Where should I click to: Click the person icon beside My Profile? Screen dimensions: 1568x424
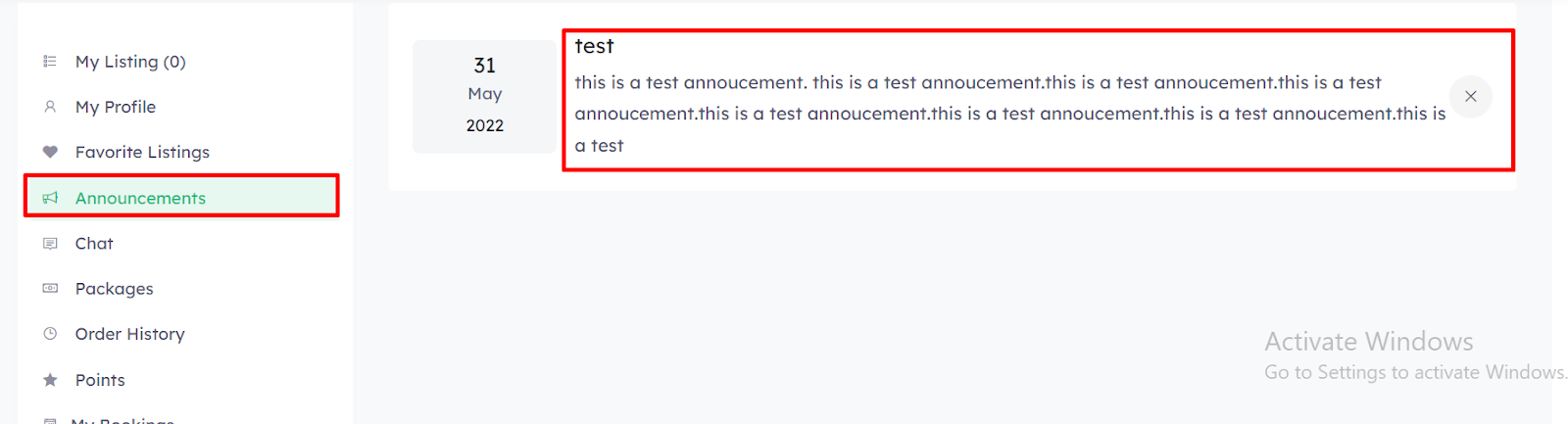50,107
